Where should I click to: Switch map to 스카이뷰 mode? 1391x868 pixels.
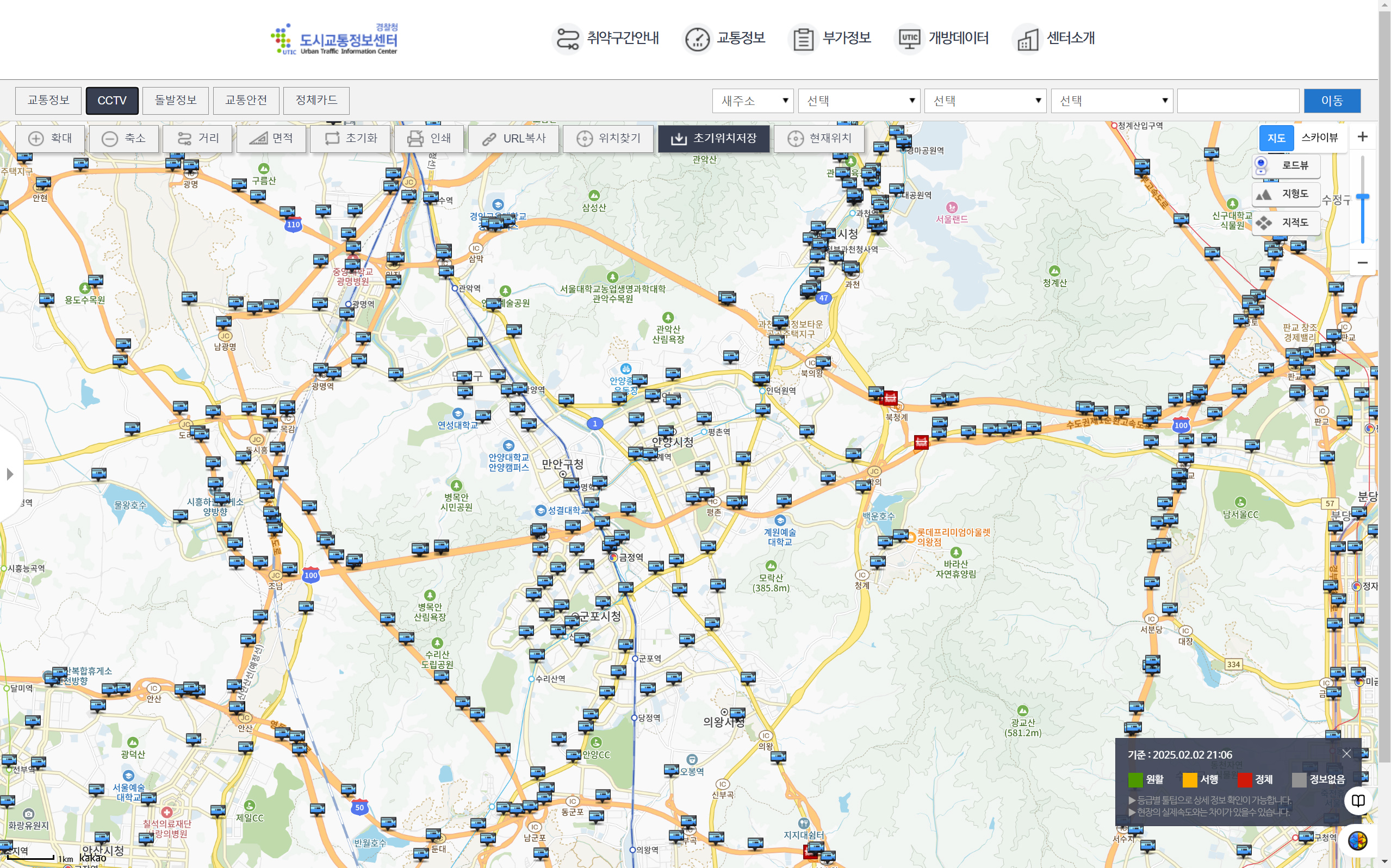1319,138
